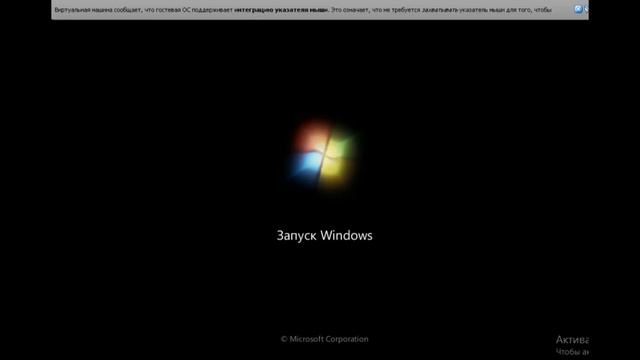Dismiss the mouse integration notification with the blue icon
Viewport: 640px width, 360px height.
pyautogui.click(x=578, y=9)
